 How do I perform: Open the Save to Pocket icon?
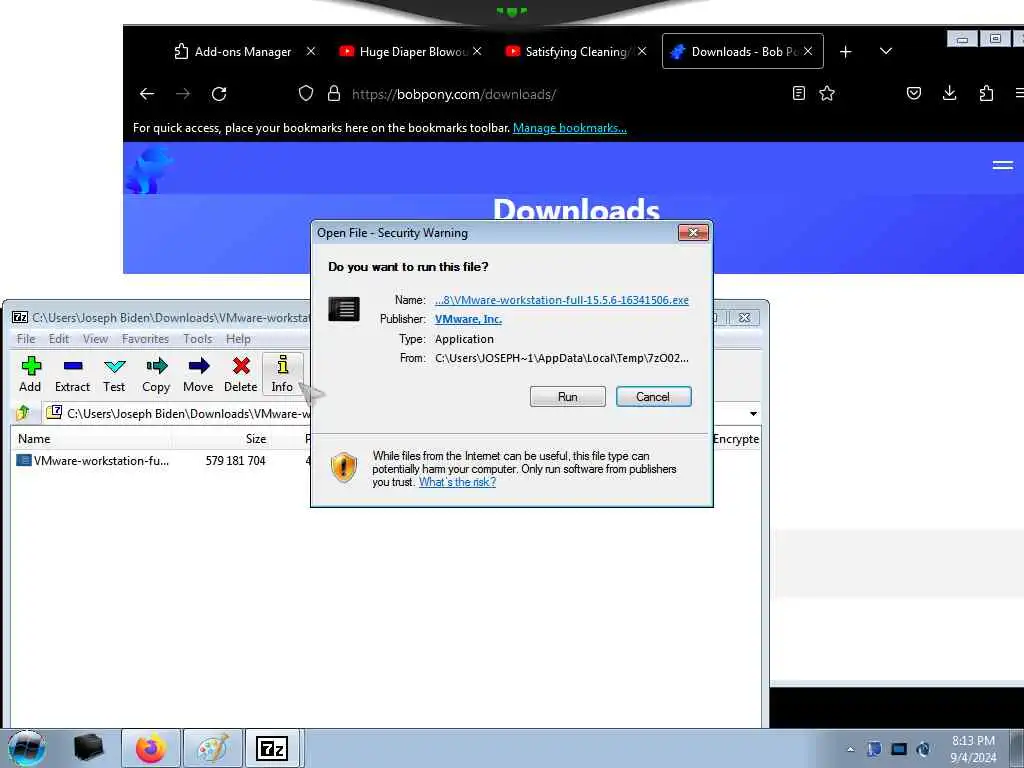coord(914,93)
